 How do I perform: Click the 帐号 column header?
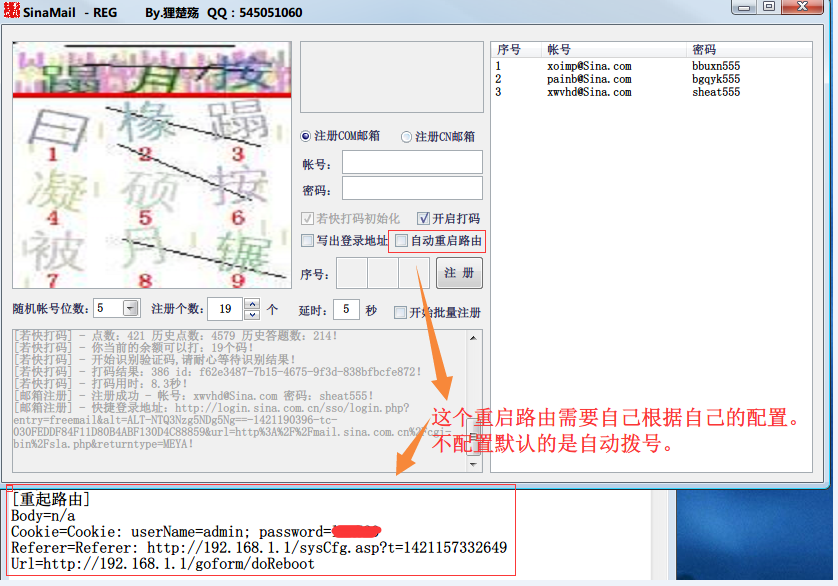point(614,50)
